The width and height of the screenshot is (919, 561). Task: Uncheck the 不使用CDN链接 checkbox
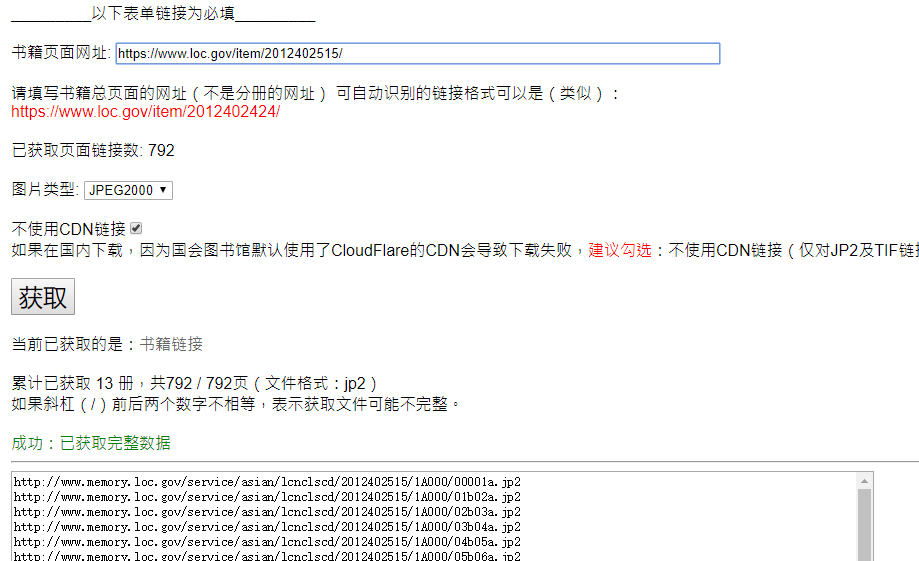[136, 228]
